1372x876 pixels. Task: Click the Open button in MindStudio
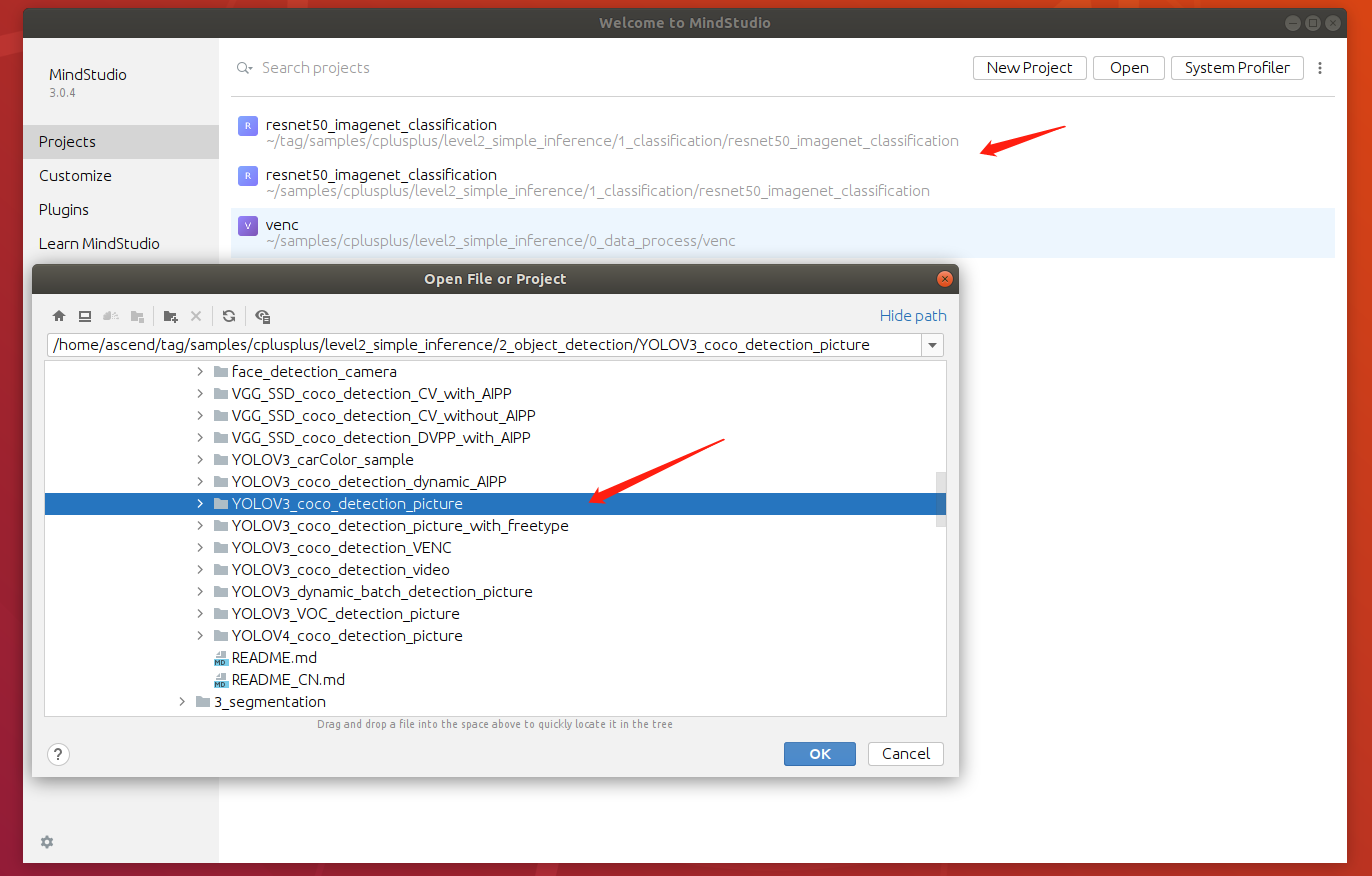click(1129, 68)
